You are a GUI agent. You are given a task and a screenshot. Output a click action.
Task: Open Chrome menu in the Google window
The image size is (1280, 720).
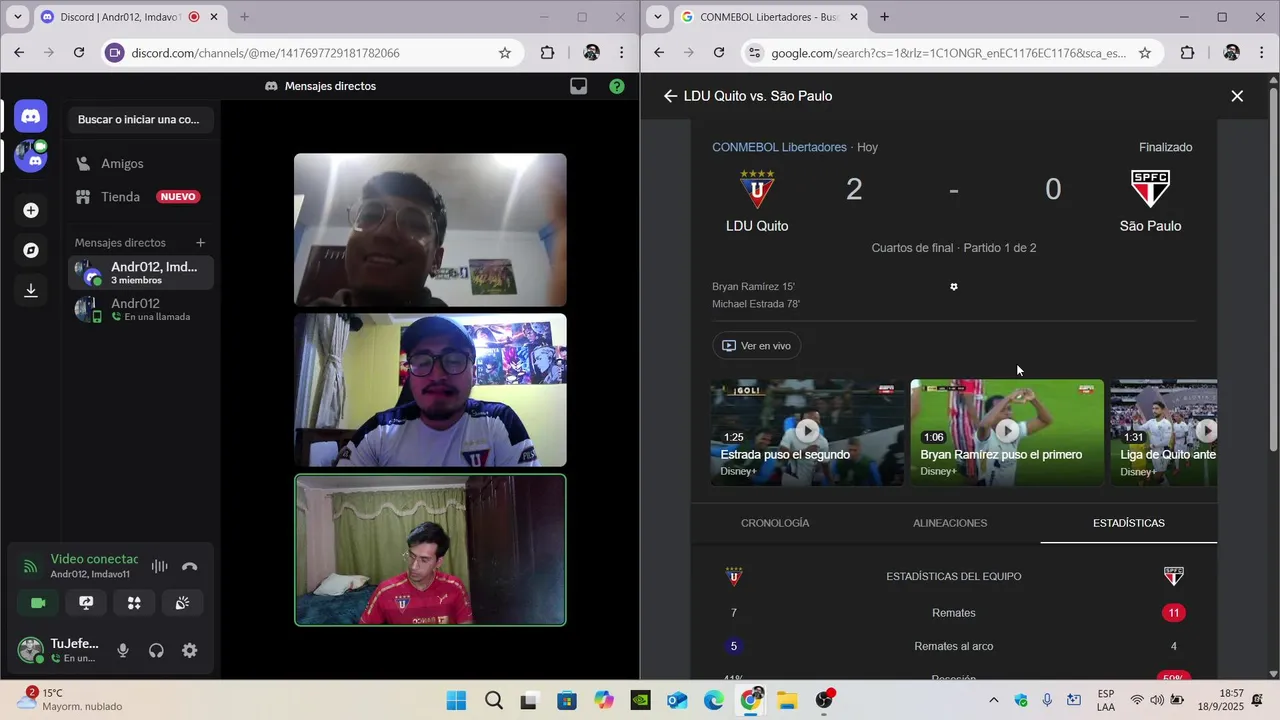1262,53
